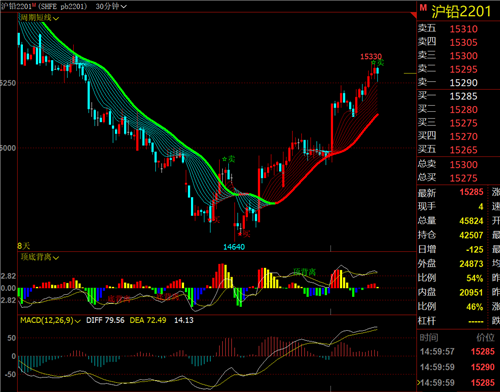The width and height of the screenshot is (500, 392).
Task: Select the 14:59:57 trade record row
Action: click(x=458, y=351)
